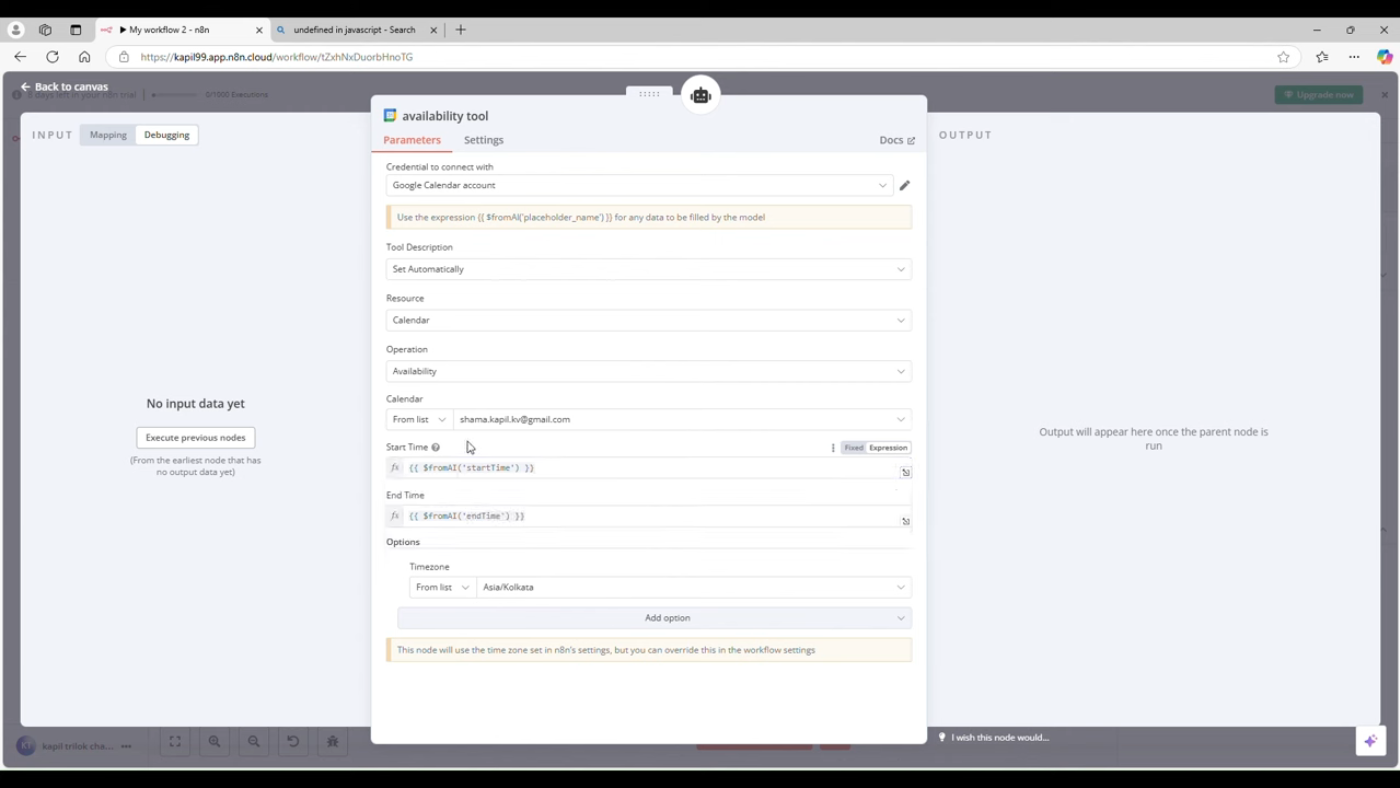Image resolution: width=1400 pixels, height=788 pixels.
Task: Open expression editor for End Time field
Action: [x=906, y=521]
